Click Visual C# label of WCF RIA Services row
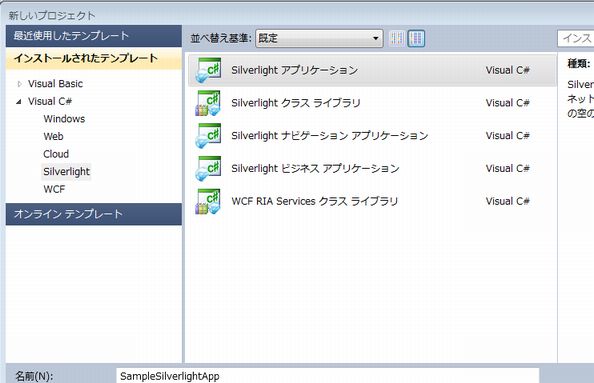The height and width of the screenshot is (383, 594). pyautogui.click(x=508, y=201)
